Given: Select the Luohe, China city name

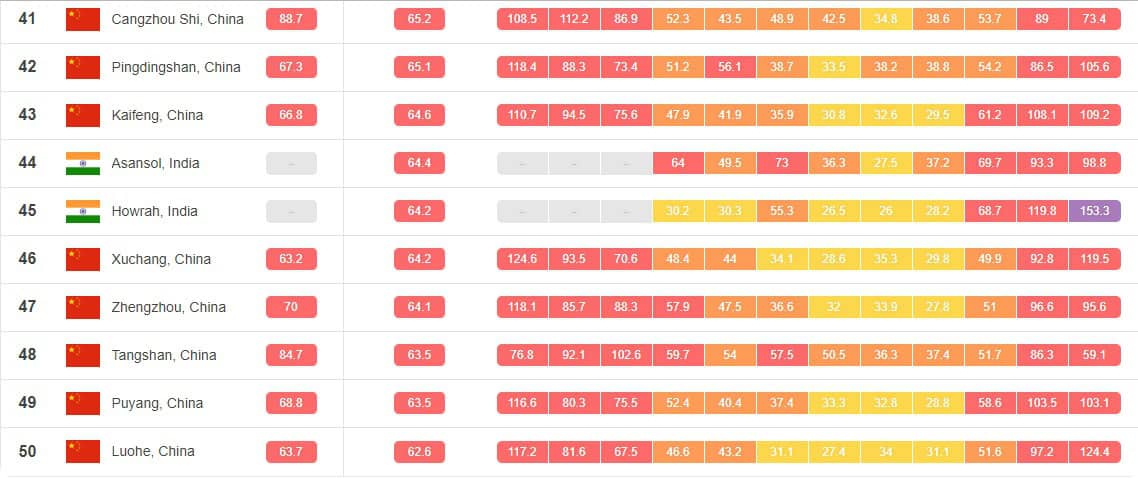Looking at the screenshot, I should 153,451.
